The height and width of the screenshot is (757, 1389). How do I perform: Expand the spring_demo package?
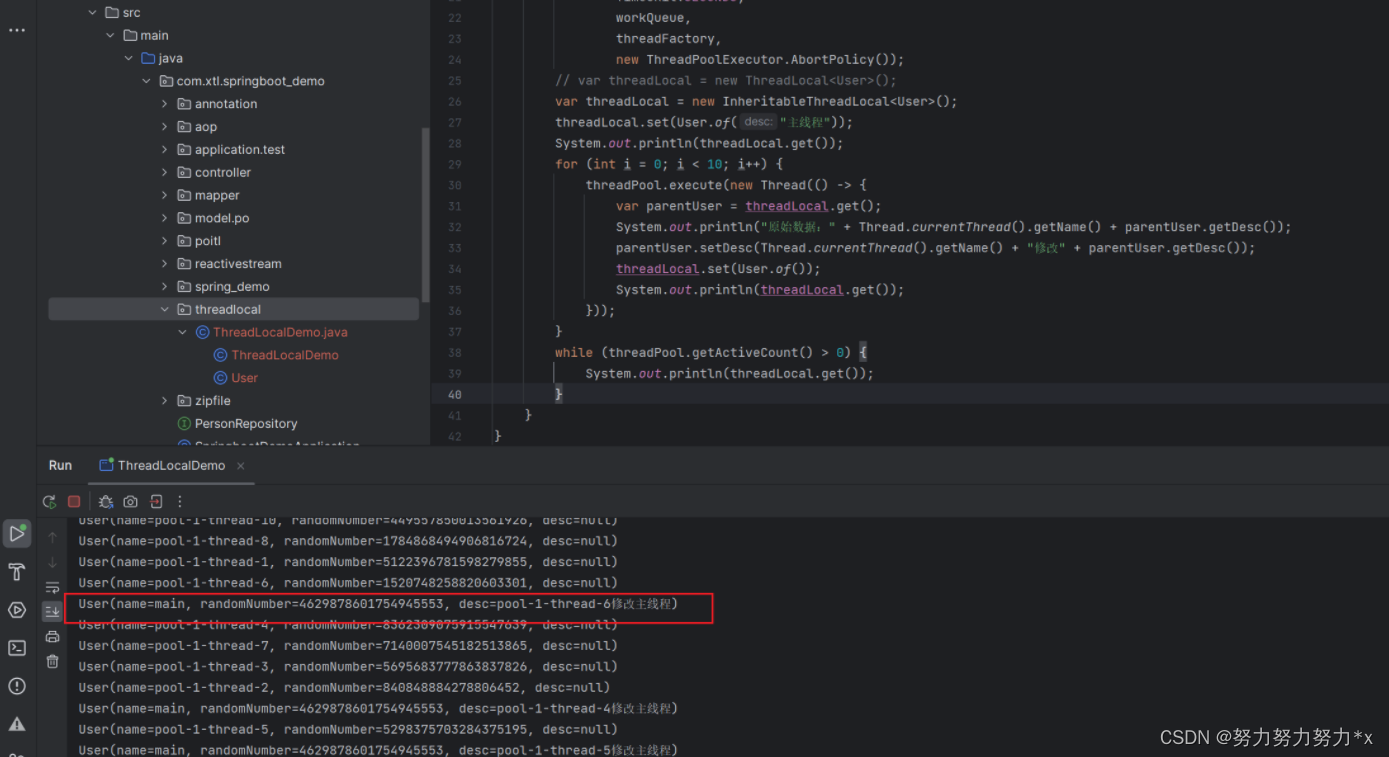pos(165,287)
